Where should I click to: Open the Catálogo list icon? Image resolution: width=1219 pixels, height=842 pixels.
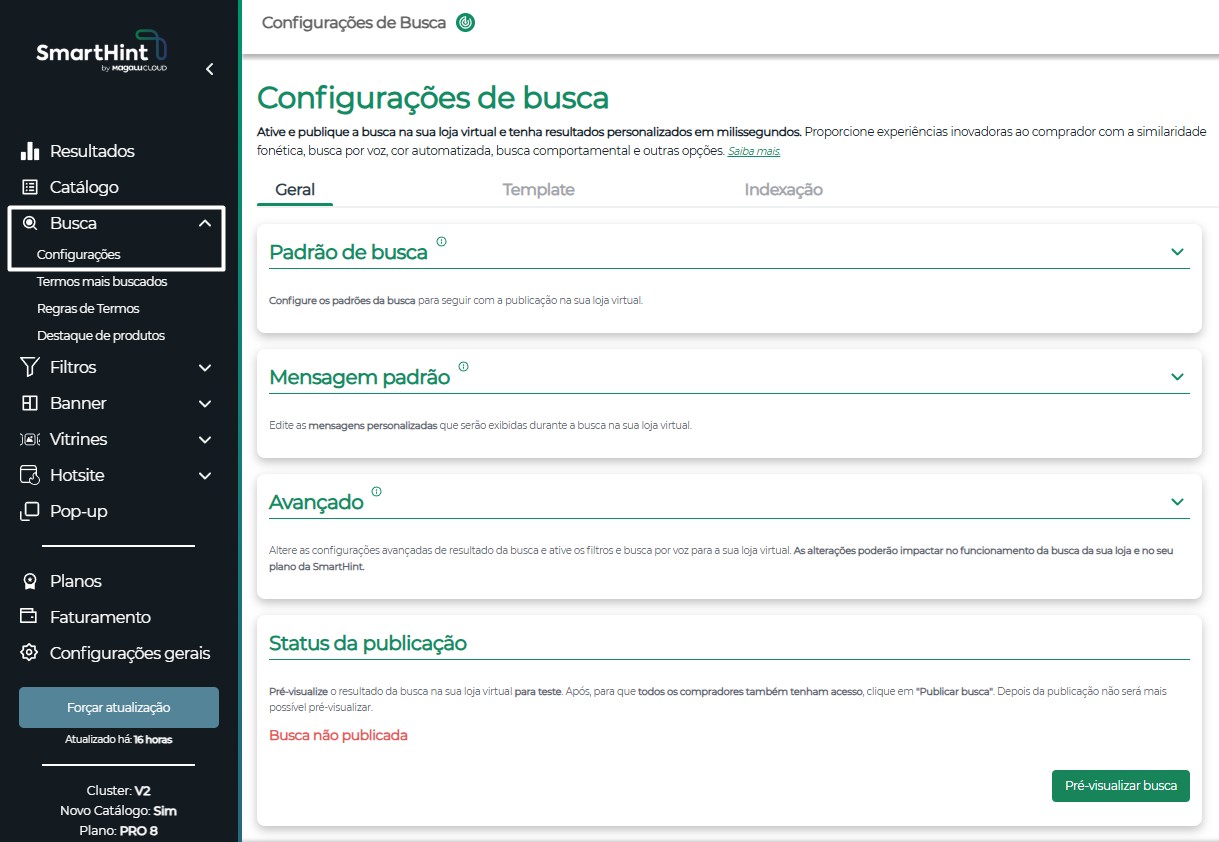click(x=30, y=187)
